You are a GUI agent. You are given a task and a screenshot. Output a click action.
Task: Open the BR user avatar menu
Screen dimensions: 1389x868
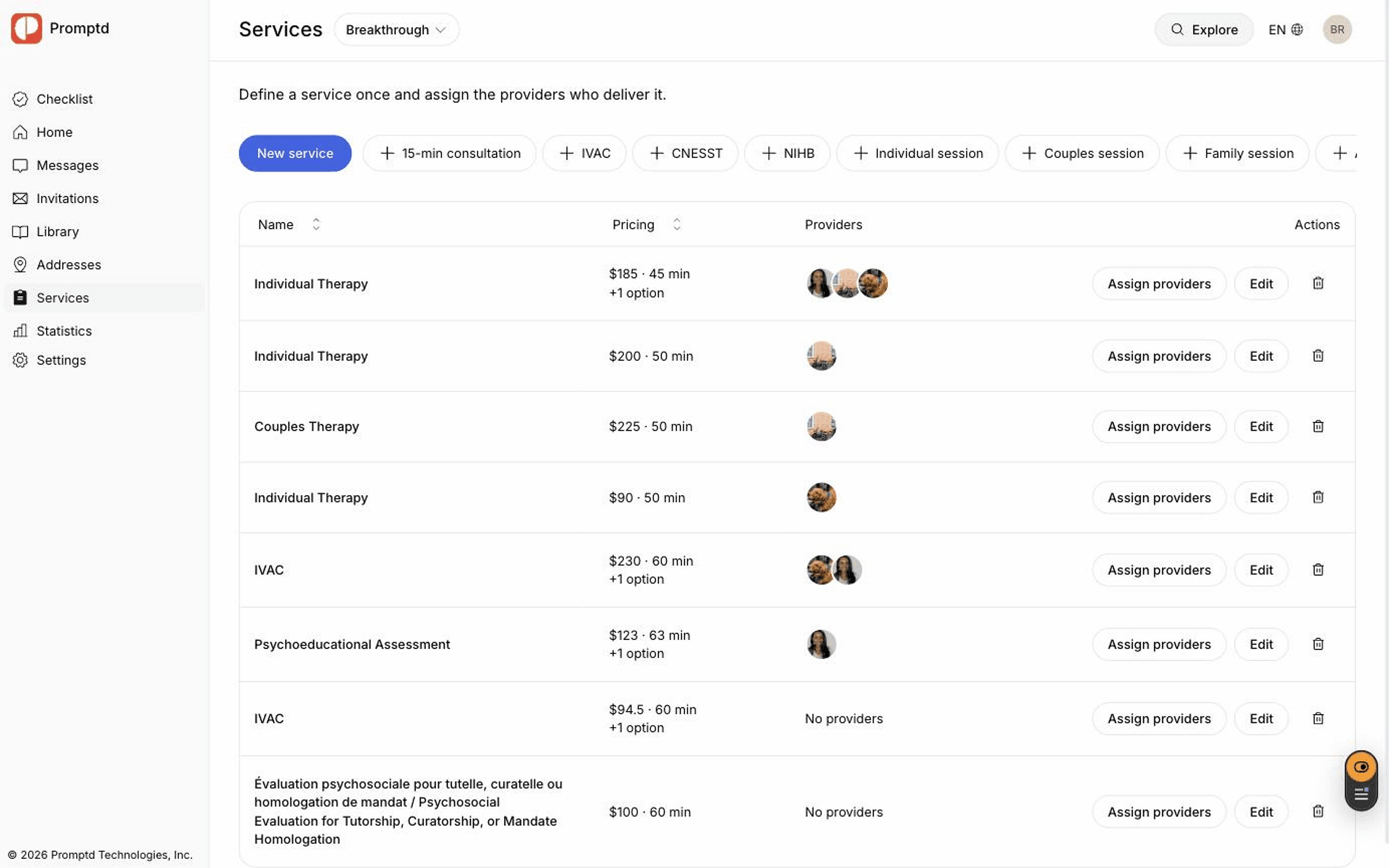pos(1337,29)
